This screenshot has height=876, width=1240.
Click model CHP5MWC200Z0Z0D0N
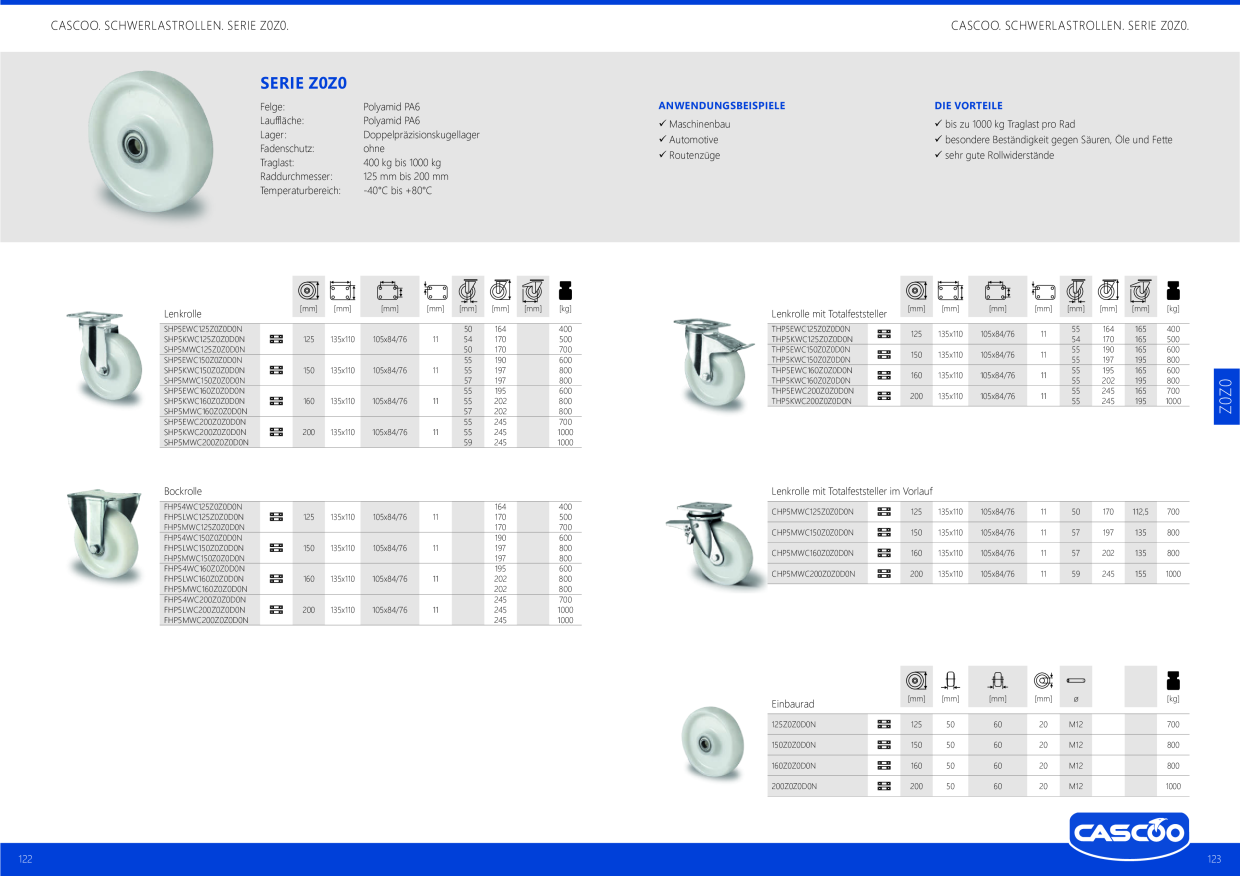point(813,574)
